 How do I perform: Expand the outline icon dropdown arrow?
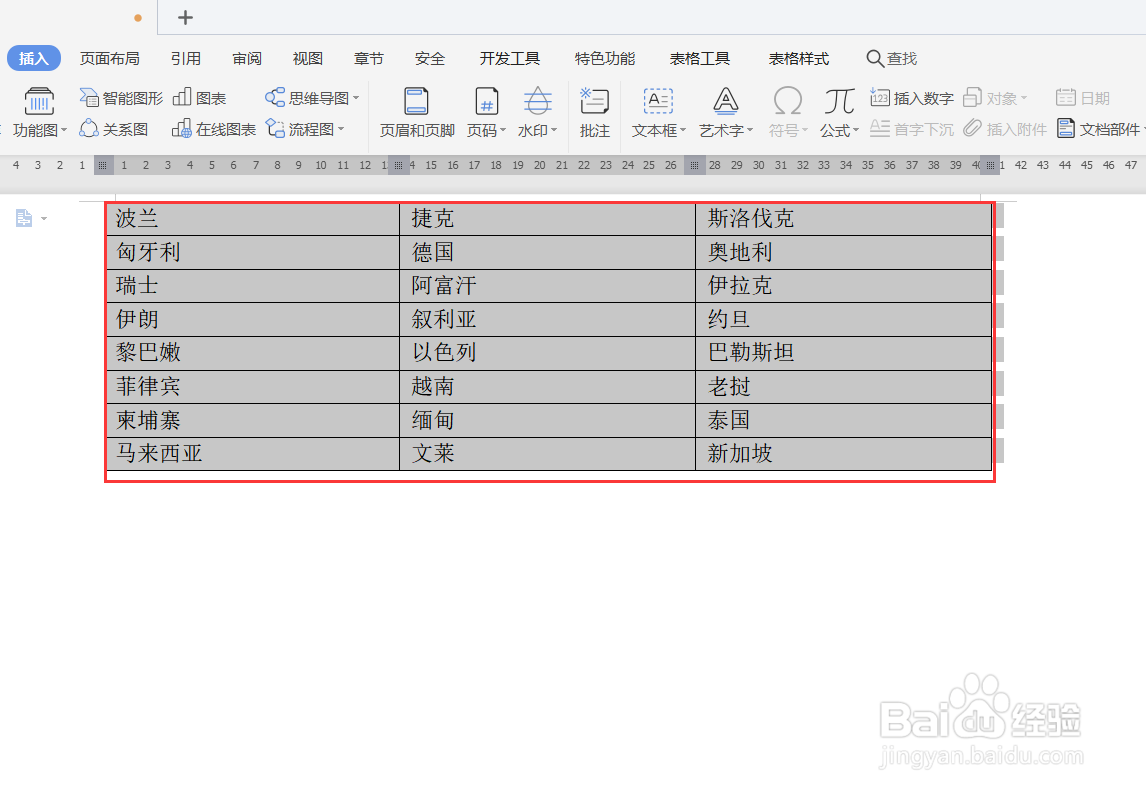tap(44, 218)
